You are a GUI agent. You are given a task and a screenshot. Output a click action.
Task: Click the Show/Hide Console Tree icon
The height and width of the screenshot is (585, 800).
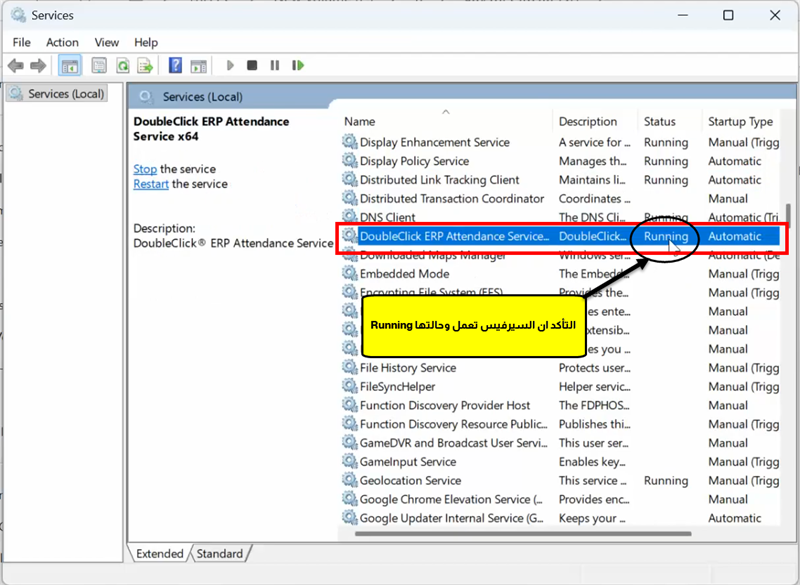(70, 66)
